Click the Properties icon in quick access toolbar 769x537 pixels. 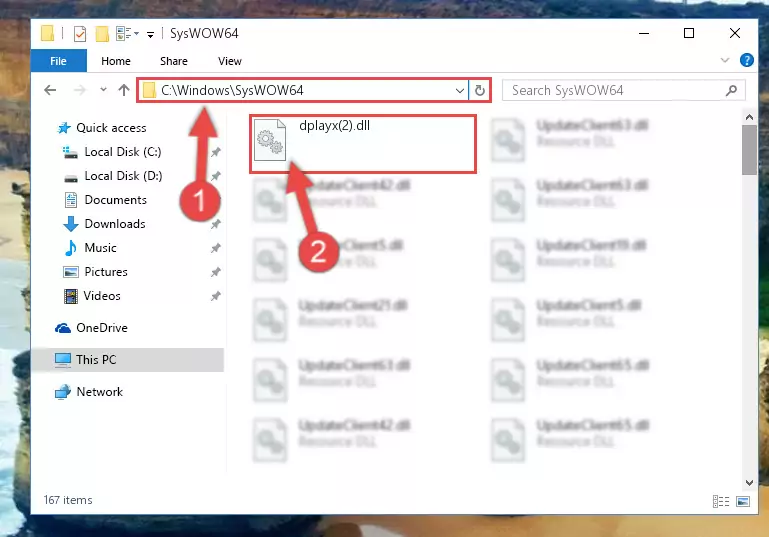click(79, 33)
